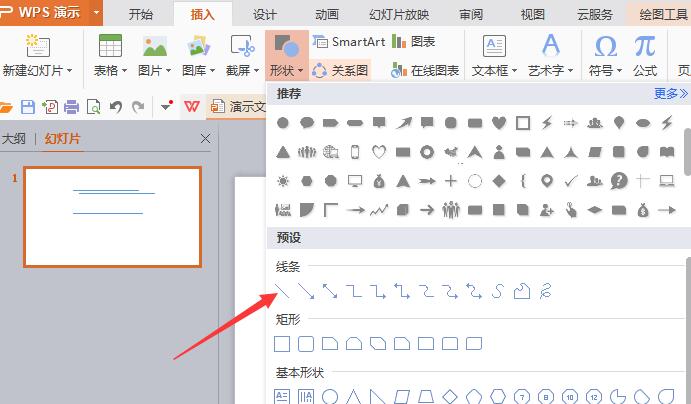Image resolution: width=691 pixels, height=404 pixels.
Task: Select the monitor screen shape
Action: click(355, 181)
